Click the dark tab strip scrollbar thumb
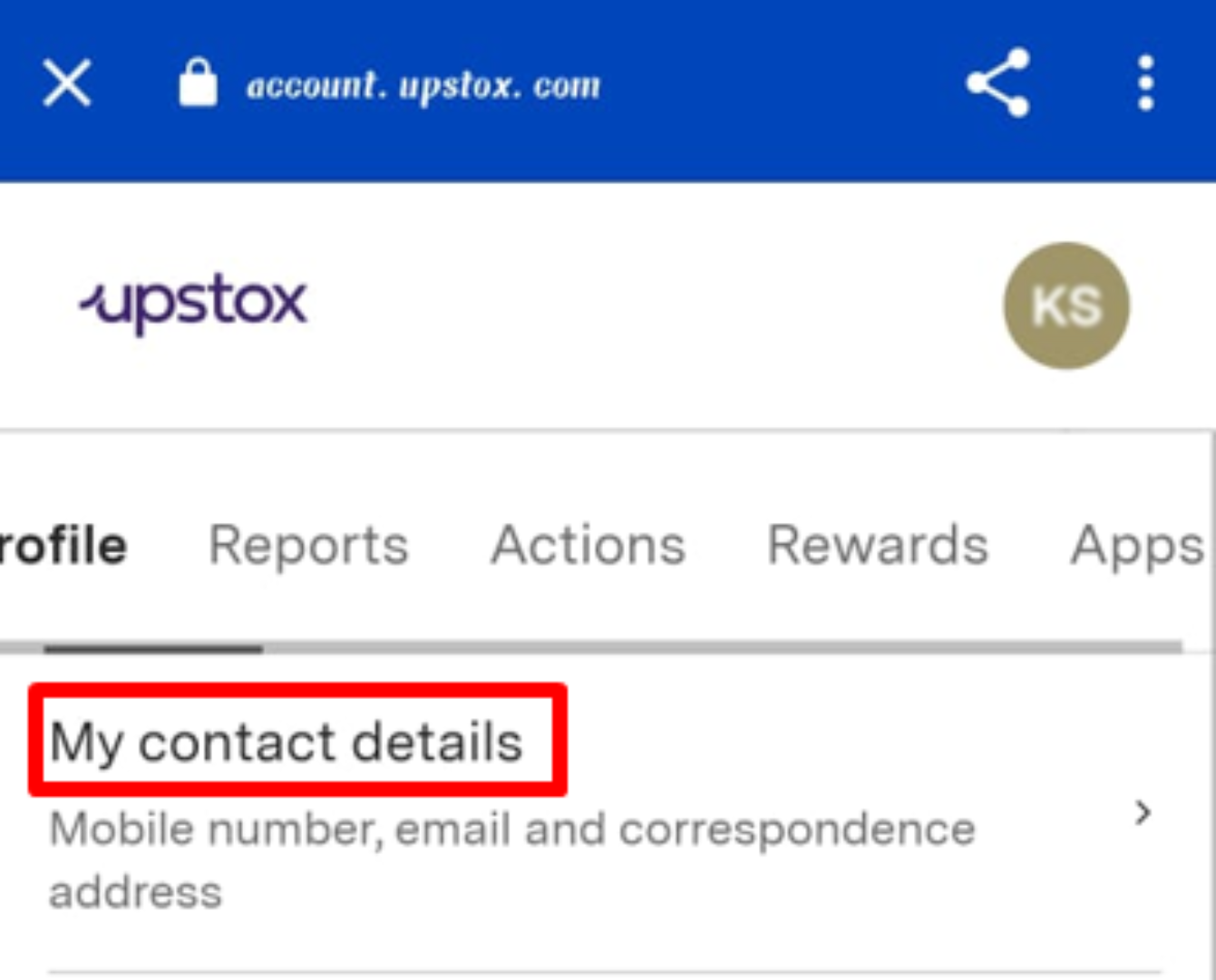 pos(153,648)
